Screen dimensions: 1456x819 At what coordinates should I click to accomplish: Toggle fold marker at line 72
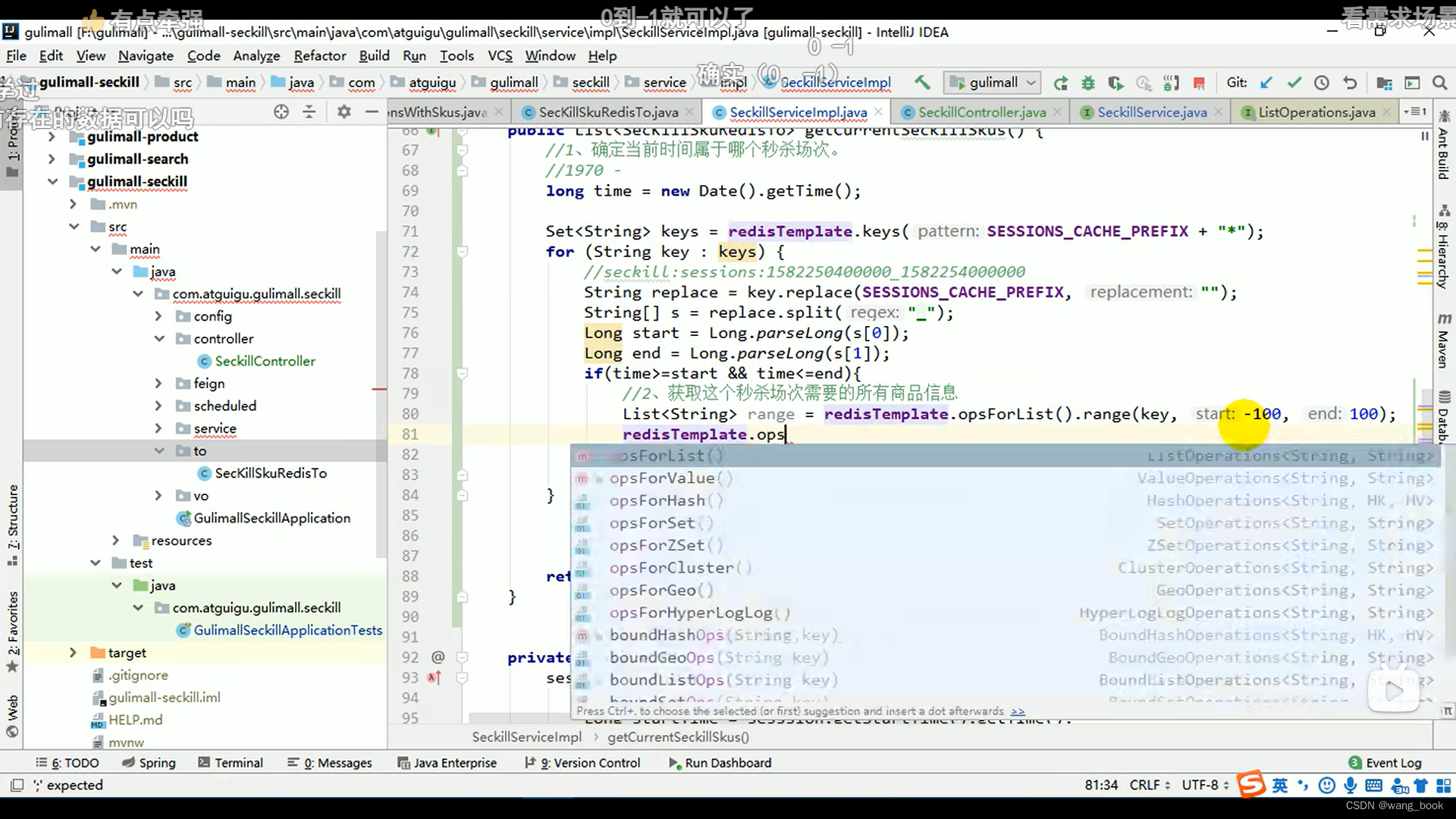click(x=461, y=252)
